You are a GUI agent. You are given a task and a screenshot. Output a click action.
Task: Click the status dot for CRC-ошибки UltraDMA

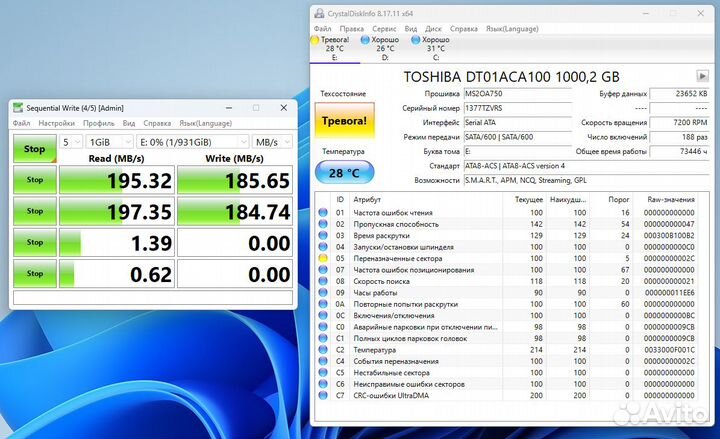pos(323,395)
